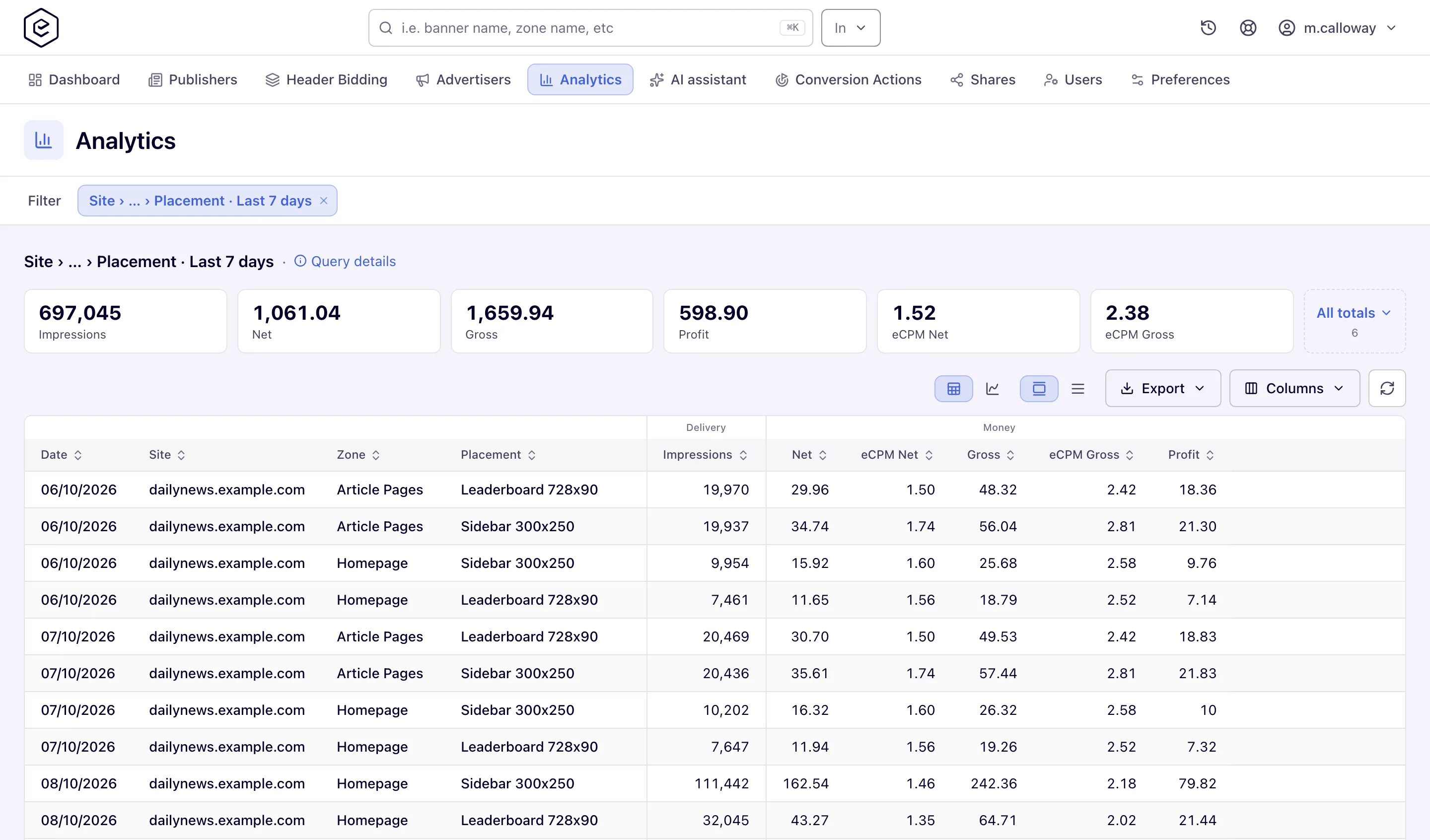1430x840 pixels.
Task: Sort by Zone column
Action: click(376, 455)
